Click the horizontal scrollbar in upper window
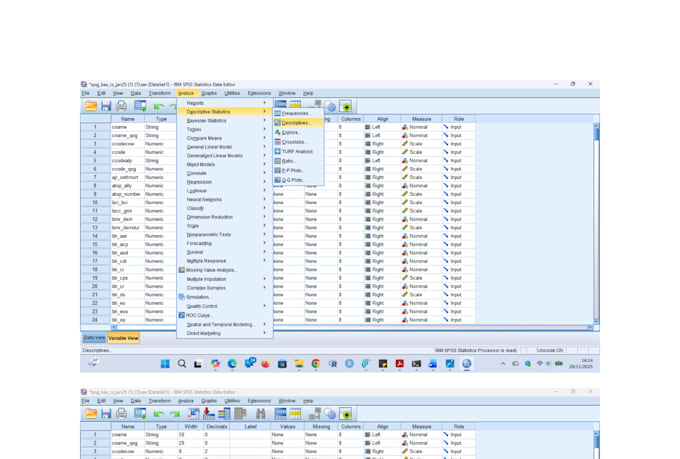680x459 pixels. (x=352, y=328)
